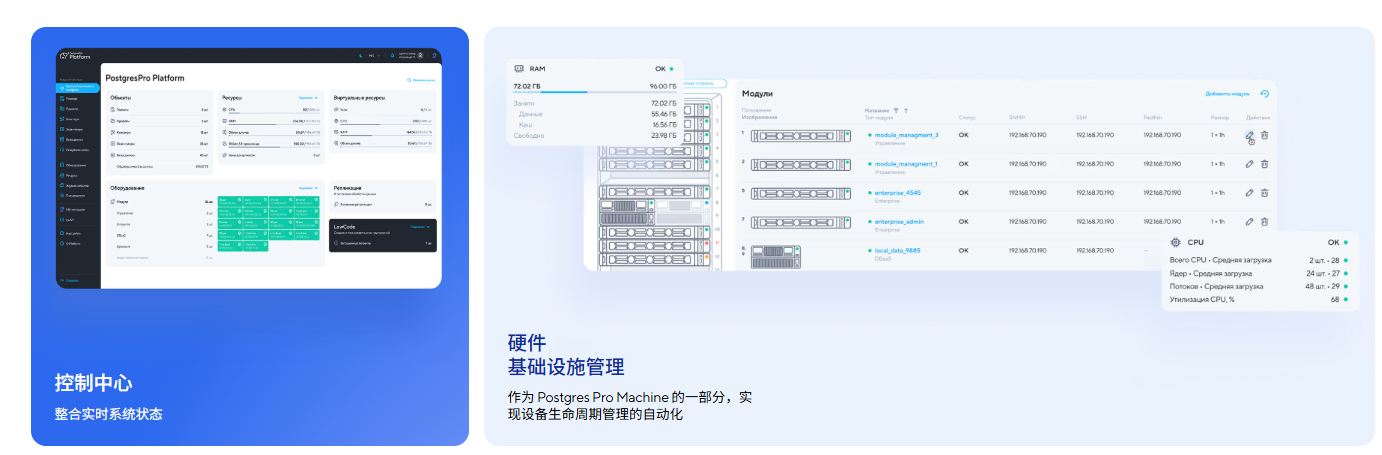This screenshot has width=1382, height=455.
Task: Click the Потоков средняя загрузка row
Action: pyautogui.click(x=1259, y=286)
